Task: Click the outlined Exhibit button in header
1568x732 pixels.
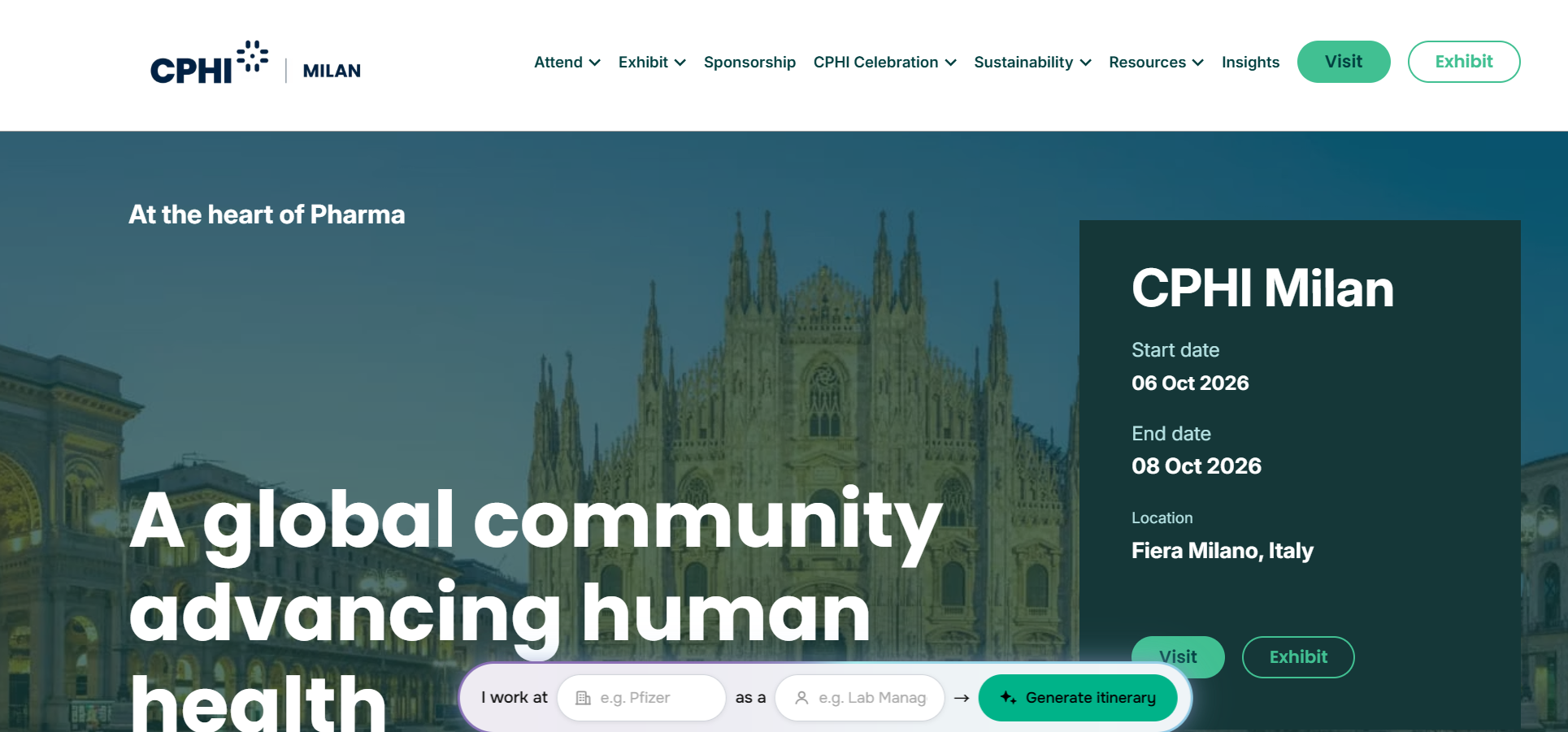Action: (x=1464, y=62)
